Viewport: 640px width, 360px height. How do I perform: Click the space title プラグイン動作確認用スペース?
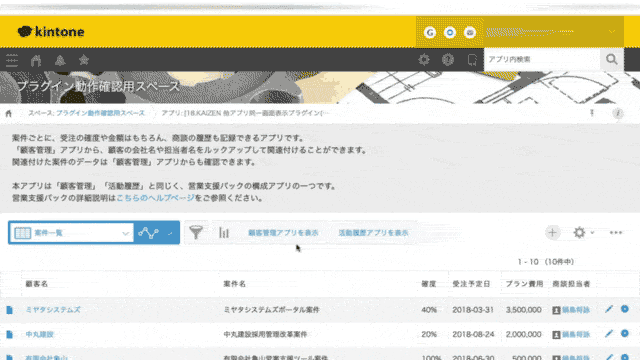pos(98,86)
